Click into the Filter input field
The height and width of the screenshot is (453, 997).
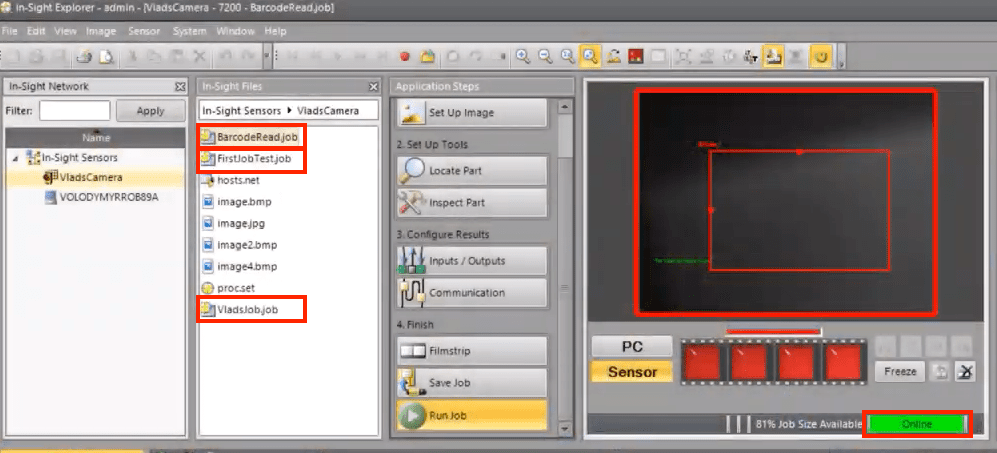pyautogui.click(x=74, y=111)
